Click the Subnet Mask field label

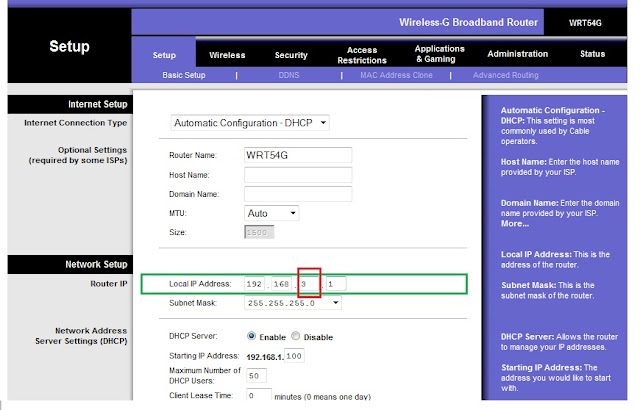[193, 303]
